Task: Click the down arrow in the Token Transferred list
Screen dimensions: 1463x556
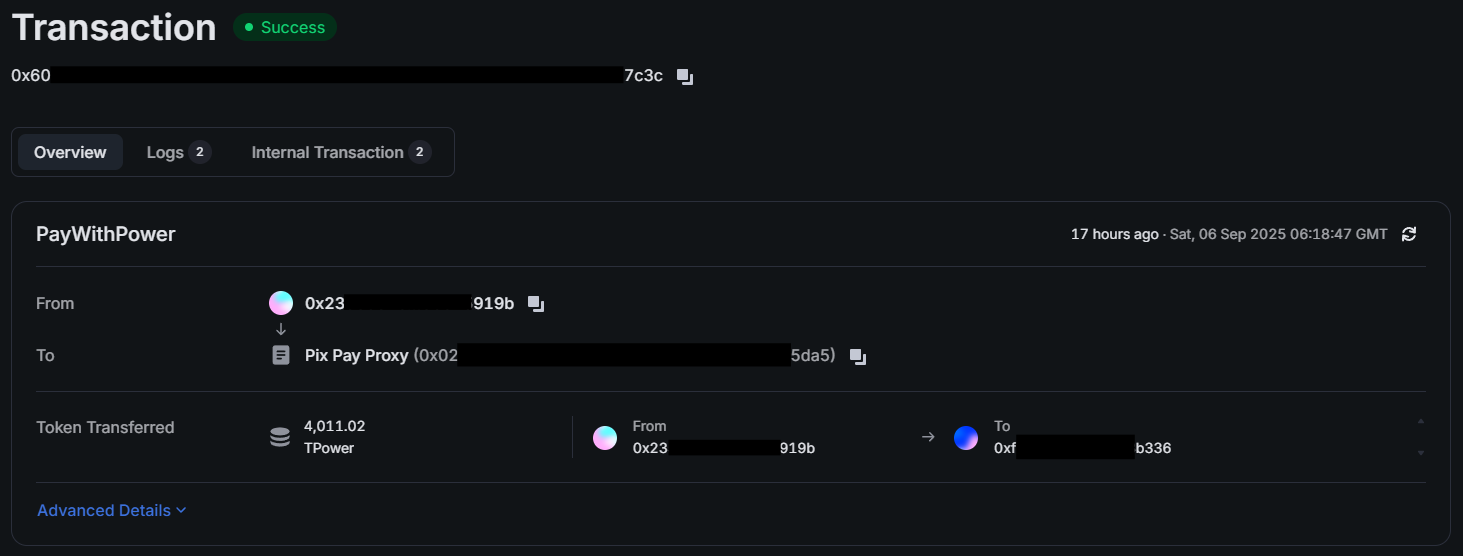Action: [1421, 453]
